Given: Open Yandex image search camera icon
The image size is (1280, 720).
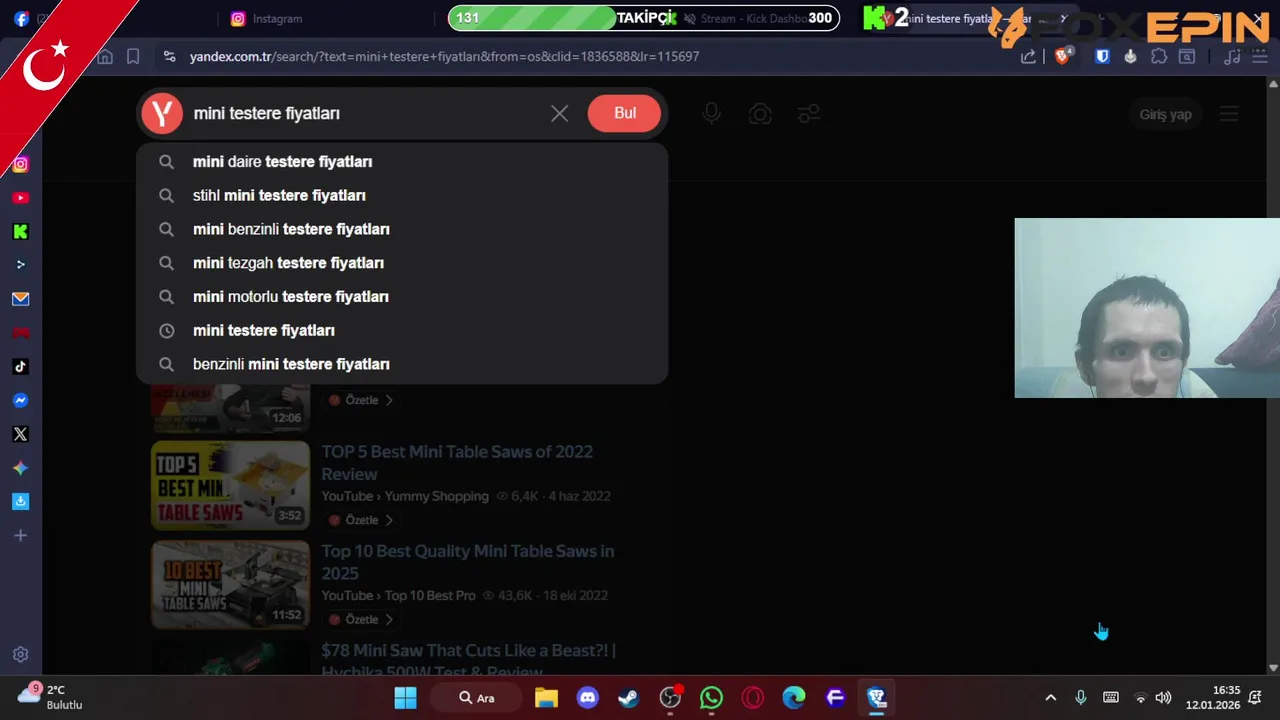Looking at the screenshot, I should click(760, 114).
